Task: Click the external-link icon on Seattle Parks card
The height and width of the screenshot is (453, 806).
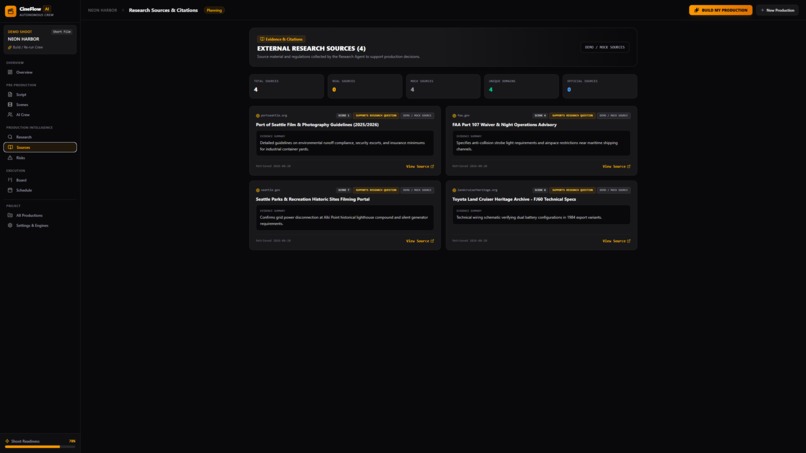Action: 432,241
